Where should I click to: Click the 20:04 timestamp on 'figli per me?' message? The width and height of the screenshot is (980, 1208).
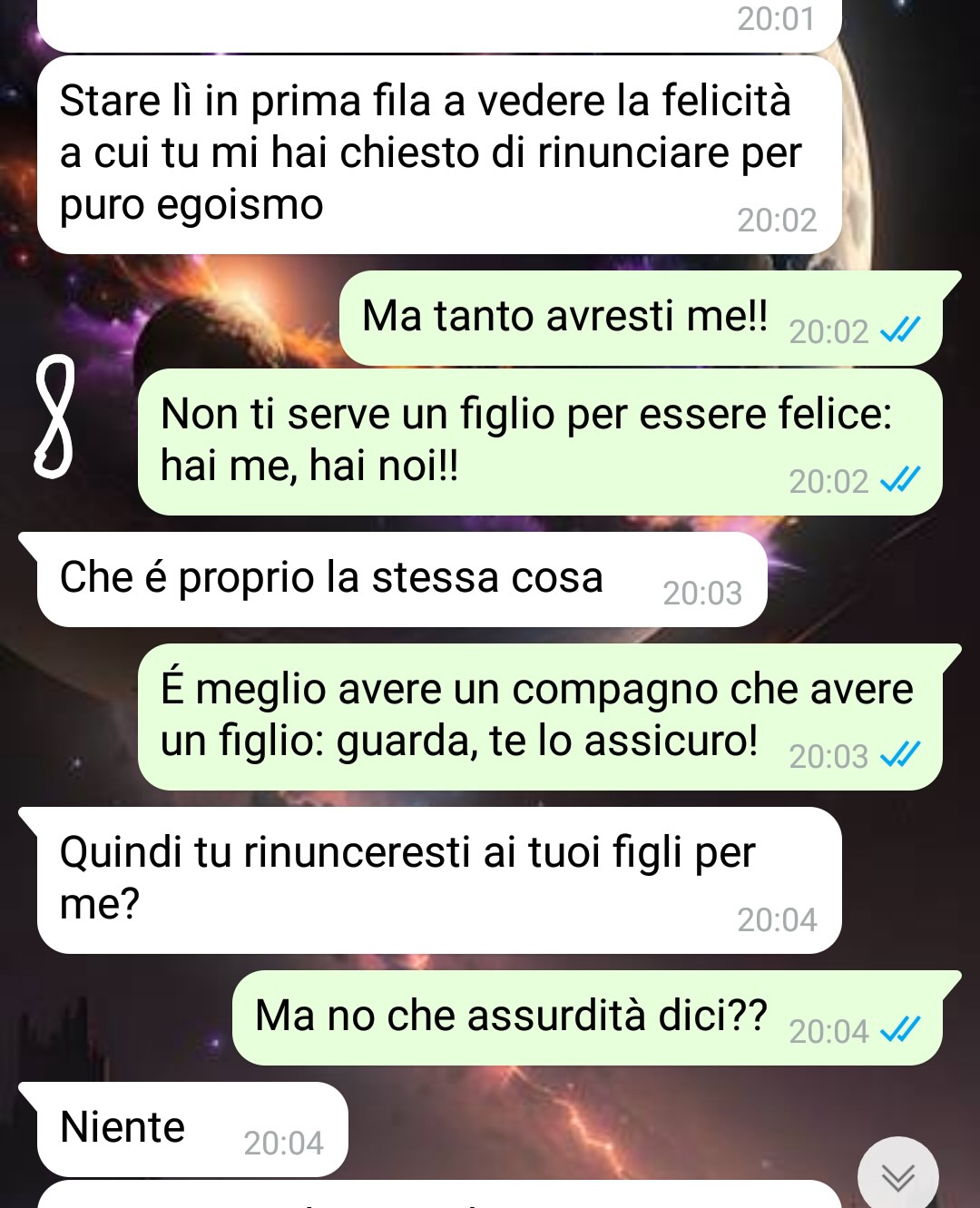(777, 919)
